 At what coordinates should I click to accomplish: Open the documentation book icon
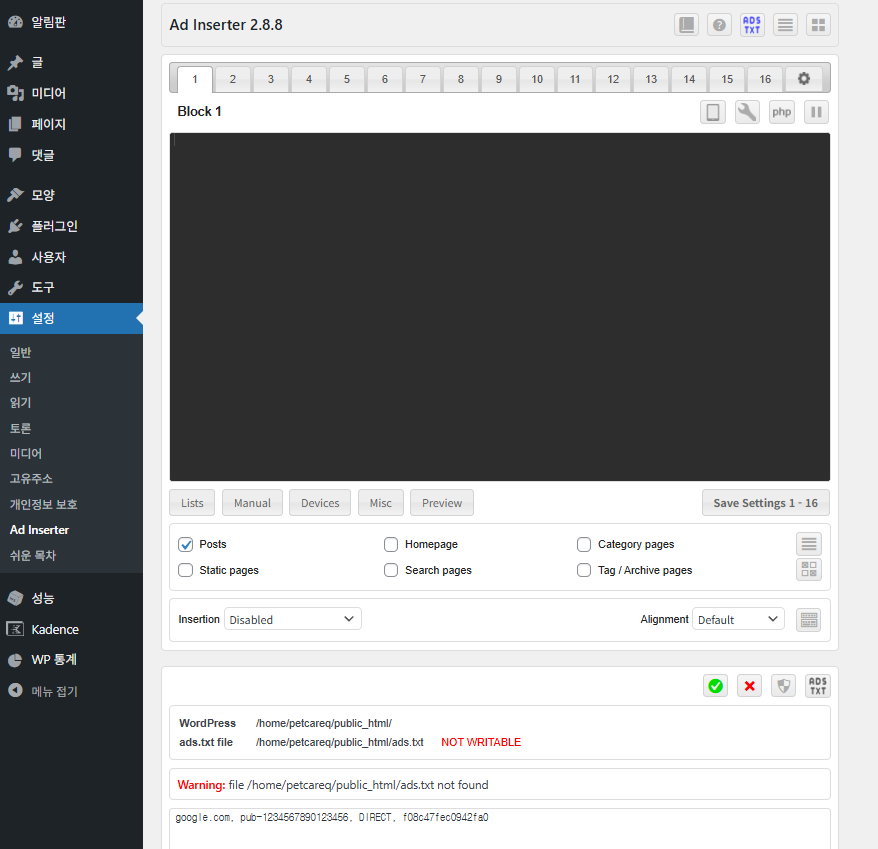click(686, 25)
